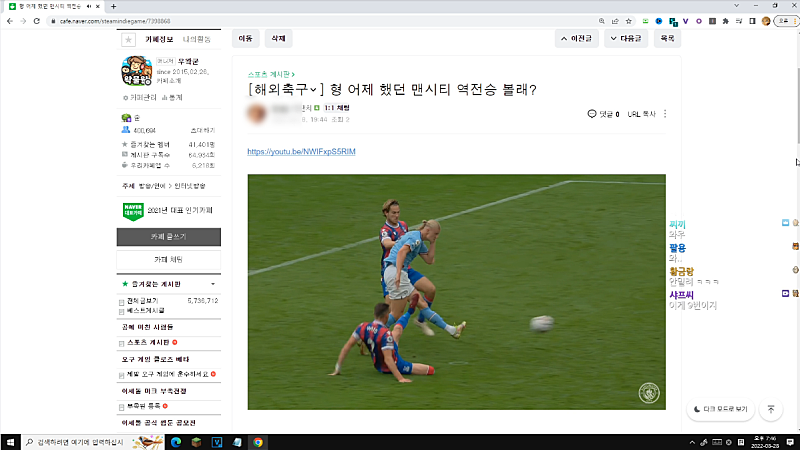
Task: Open the tab search chevron
Action: tap(736, 6)
